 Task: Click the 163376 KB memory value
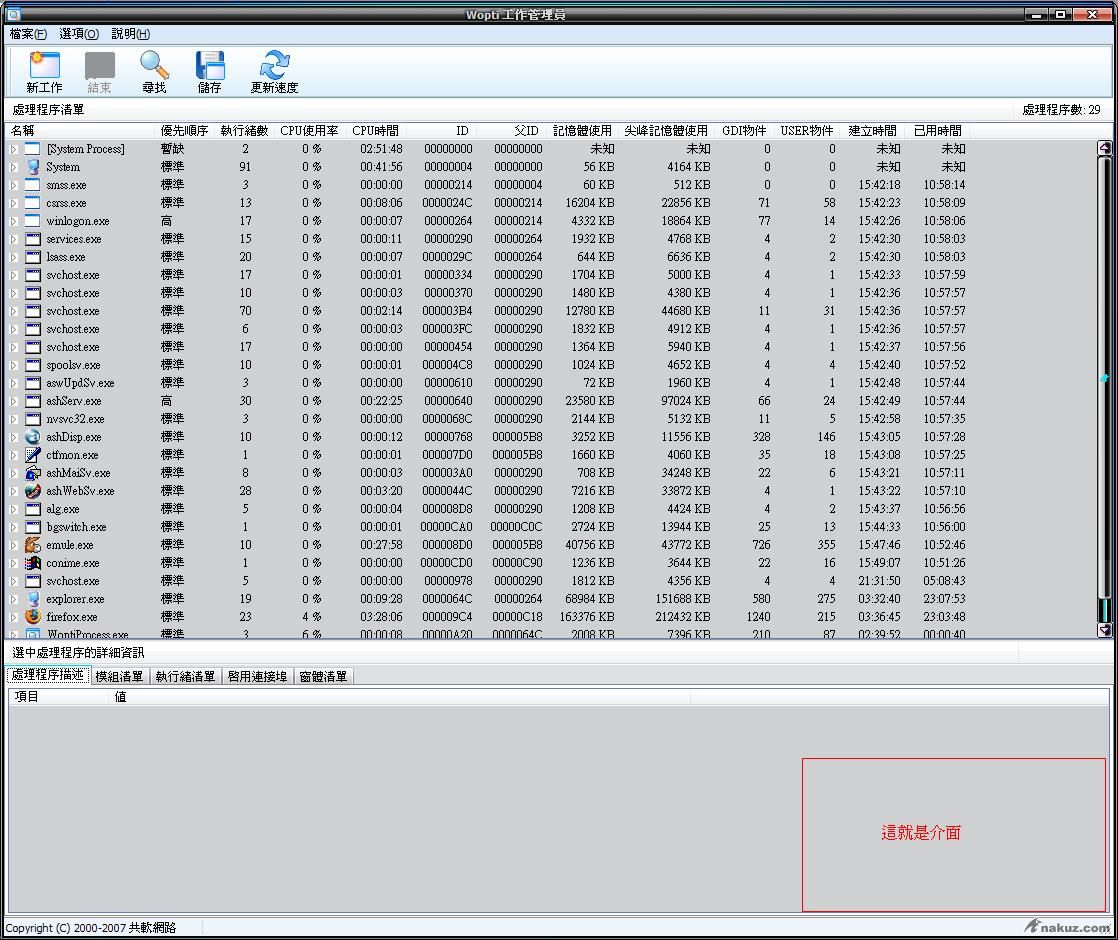point(587,617)
